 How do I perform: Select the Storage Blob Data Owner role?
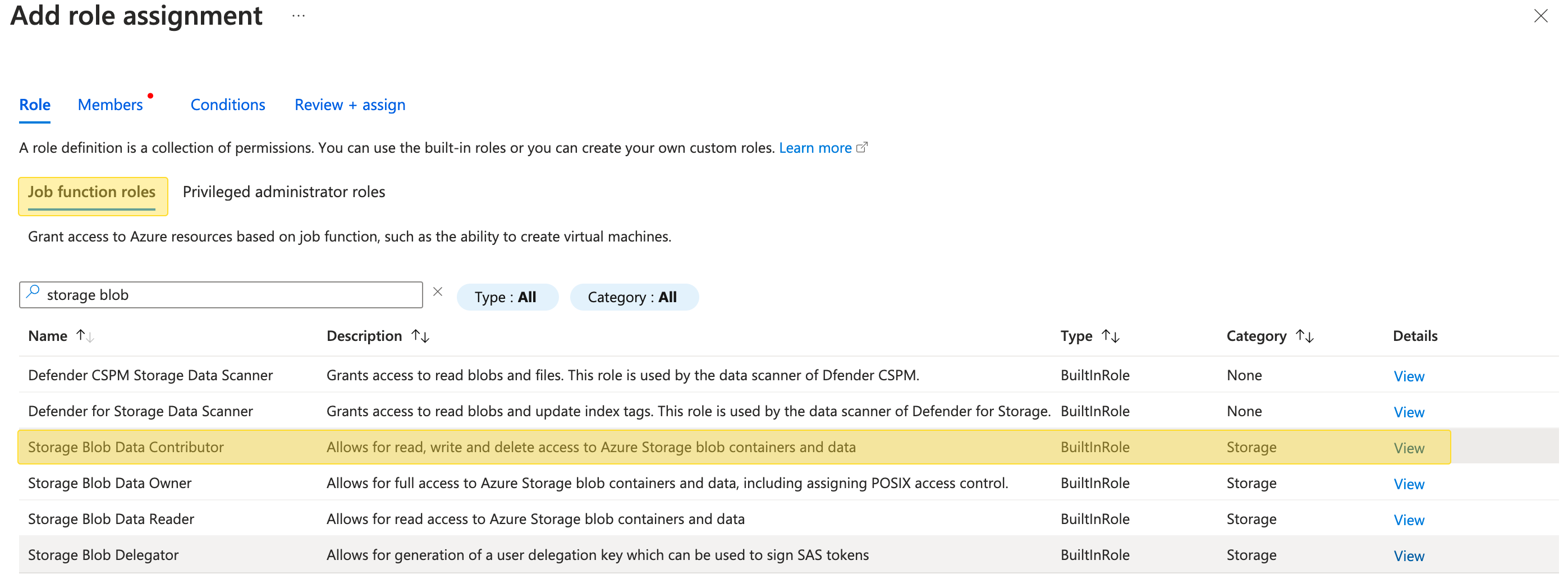(x=109, y=483)
